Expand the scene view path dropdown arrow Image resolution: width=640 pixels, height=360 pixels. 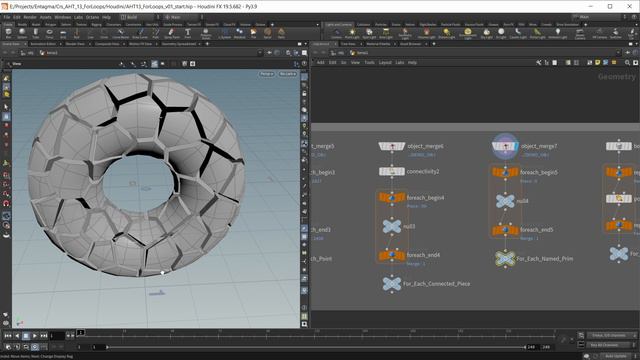[x=260, y=53]
